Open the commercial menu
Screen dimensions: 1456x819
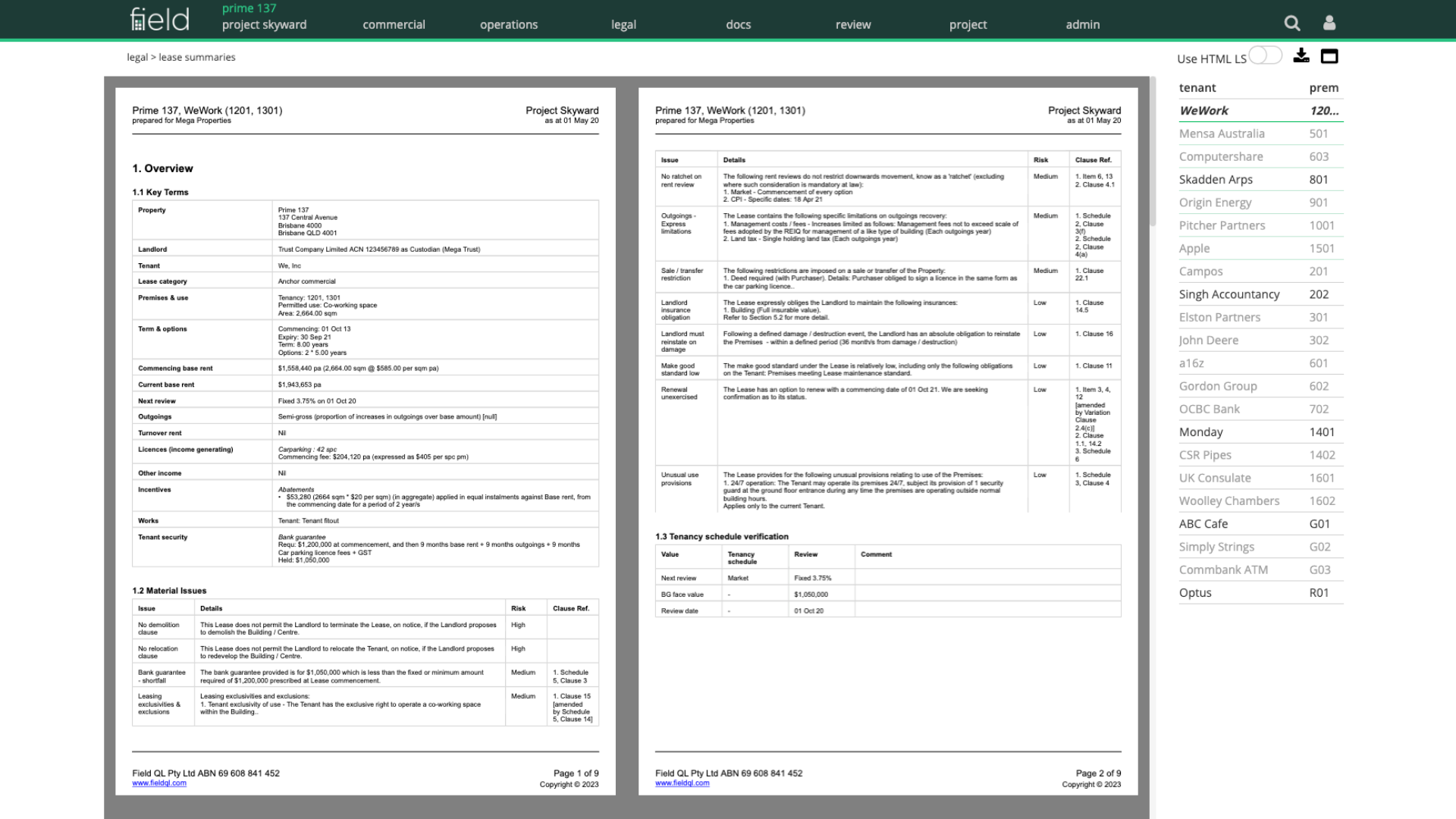coord(394,24)
